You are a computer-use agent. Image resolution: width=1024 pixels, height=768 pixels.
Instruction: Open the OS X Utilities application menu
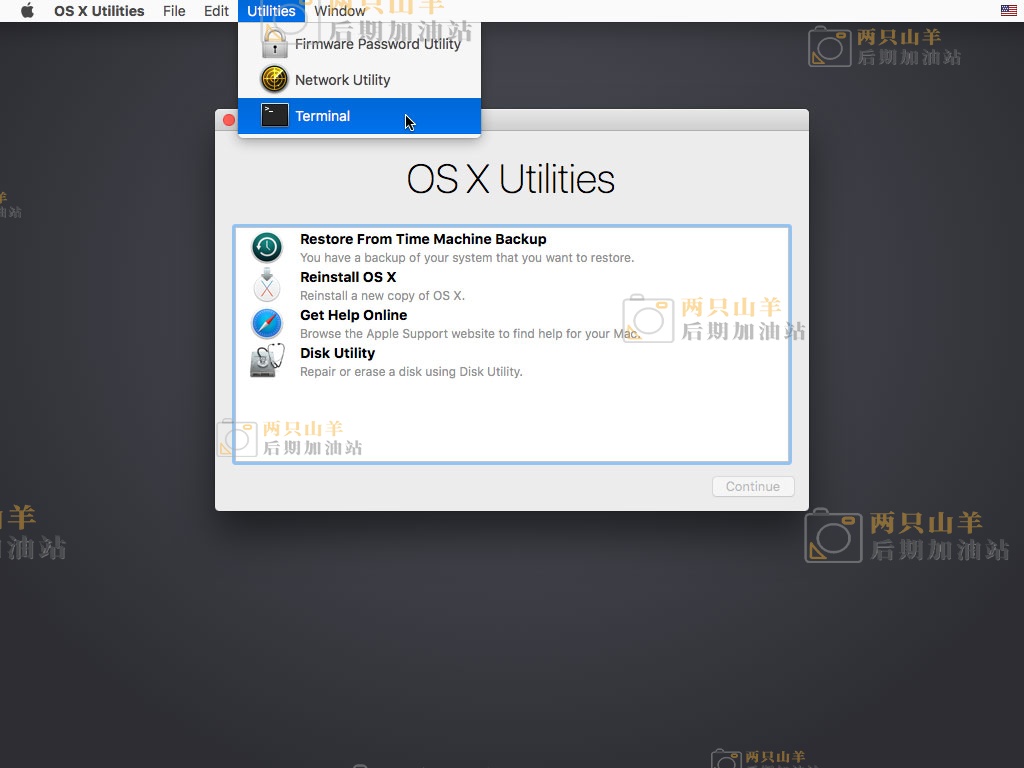tap(99, 11)
